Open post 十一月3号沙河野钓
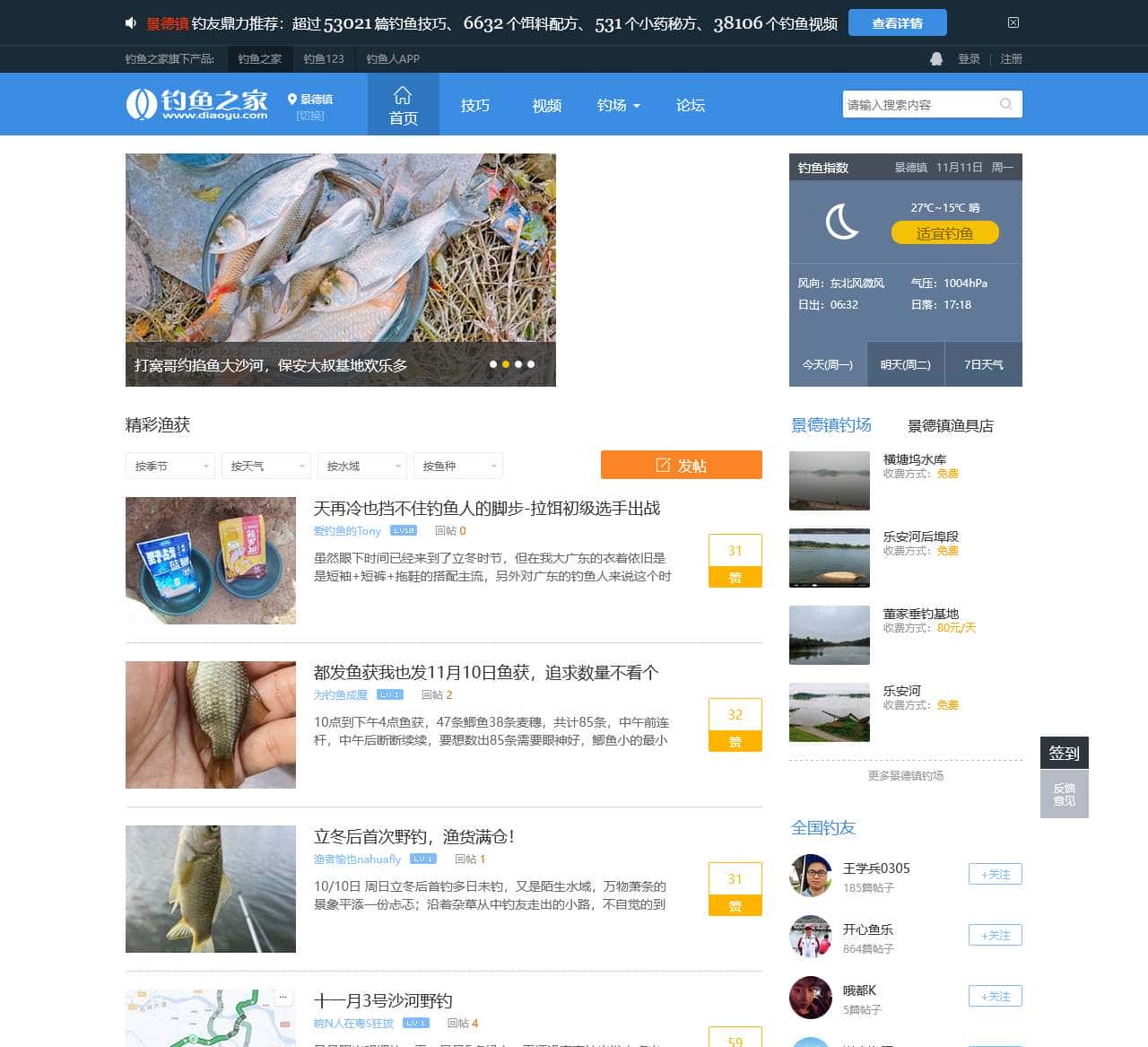 pos(383,1001)
